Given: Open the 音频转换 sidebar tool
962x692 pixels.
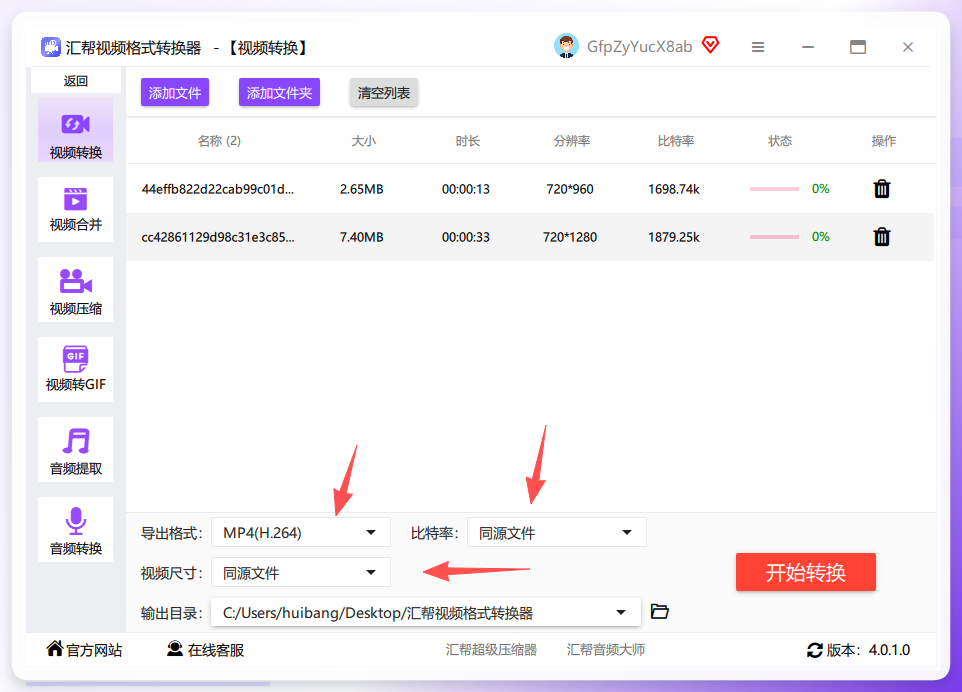Looking at the screenshot, I should coord(75,529).
